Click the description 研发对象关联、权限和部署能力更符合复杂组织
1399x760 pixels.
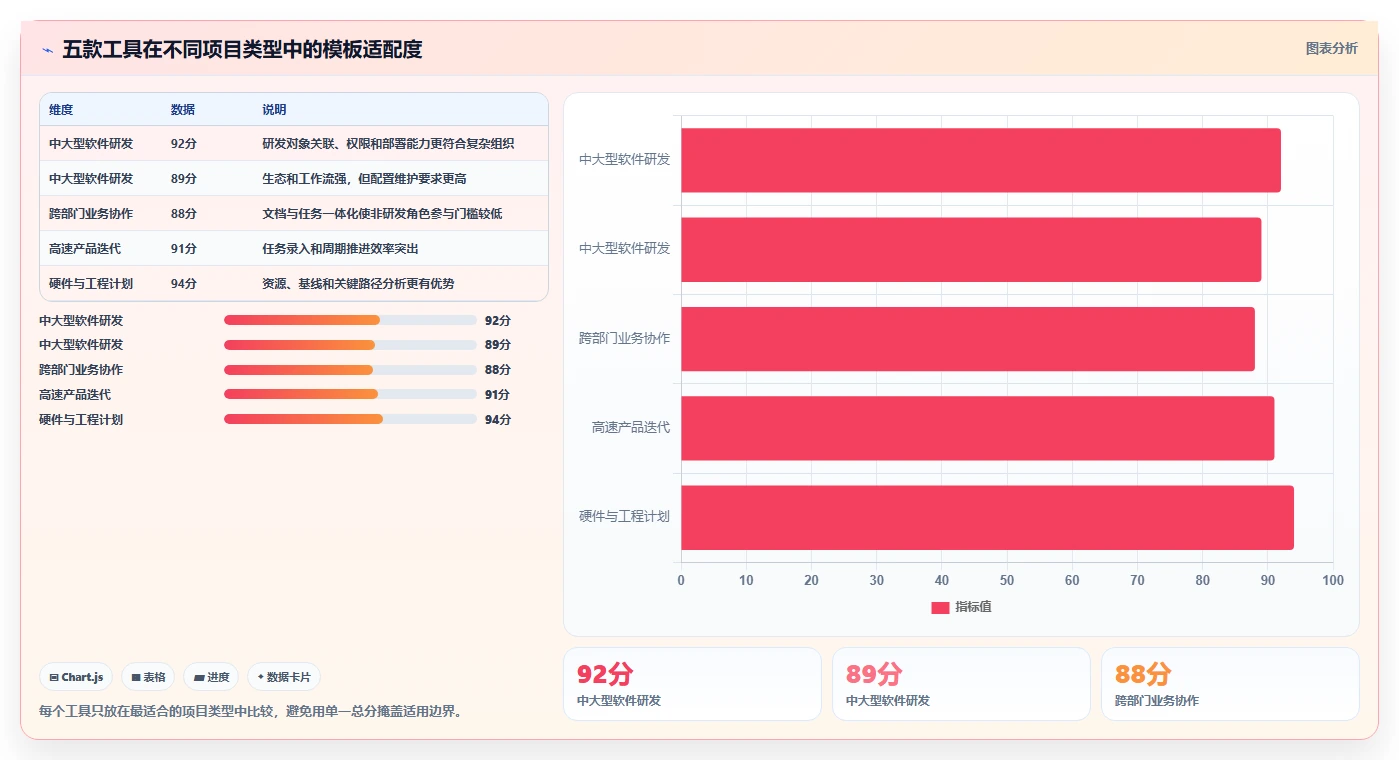point(388,144)
